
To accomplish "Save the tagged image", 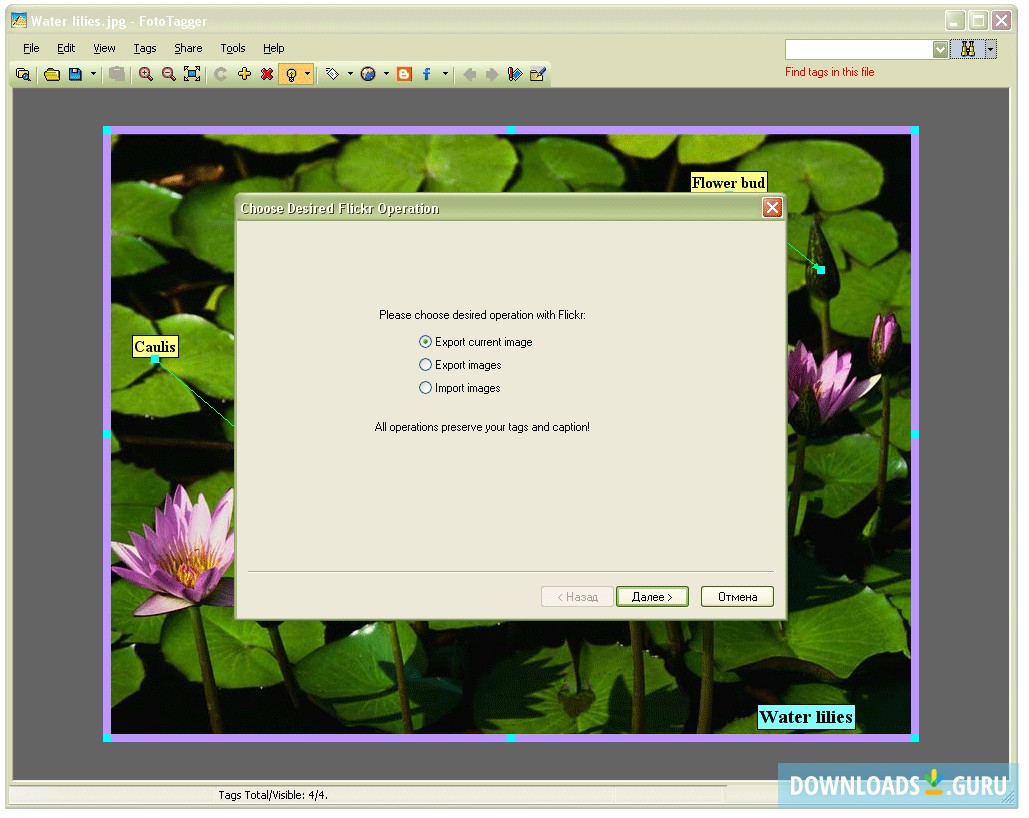I will coord(74,73).
